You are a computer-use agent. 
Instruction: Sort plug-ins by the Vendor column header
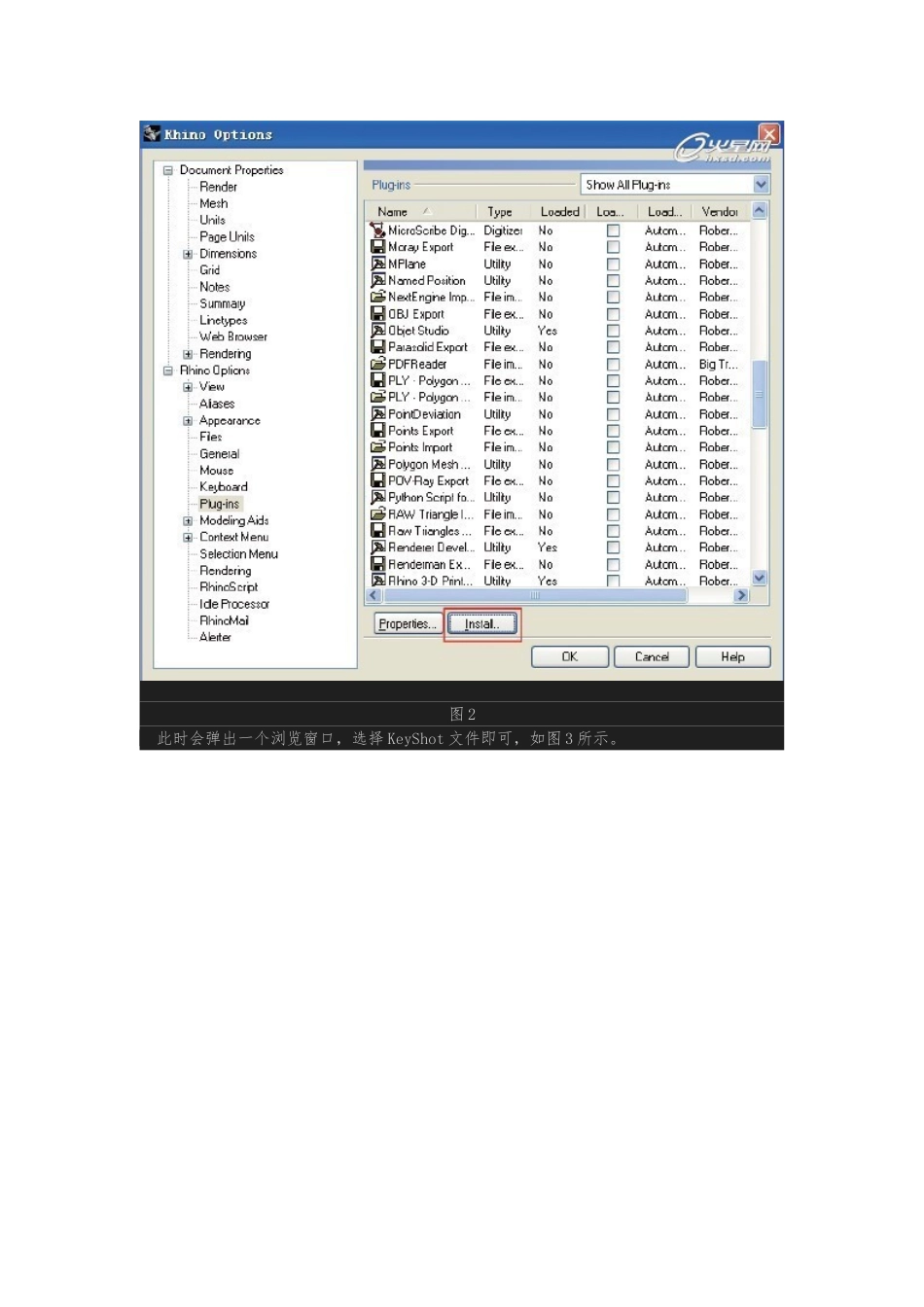722,211
